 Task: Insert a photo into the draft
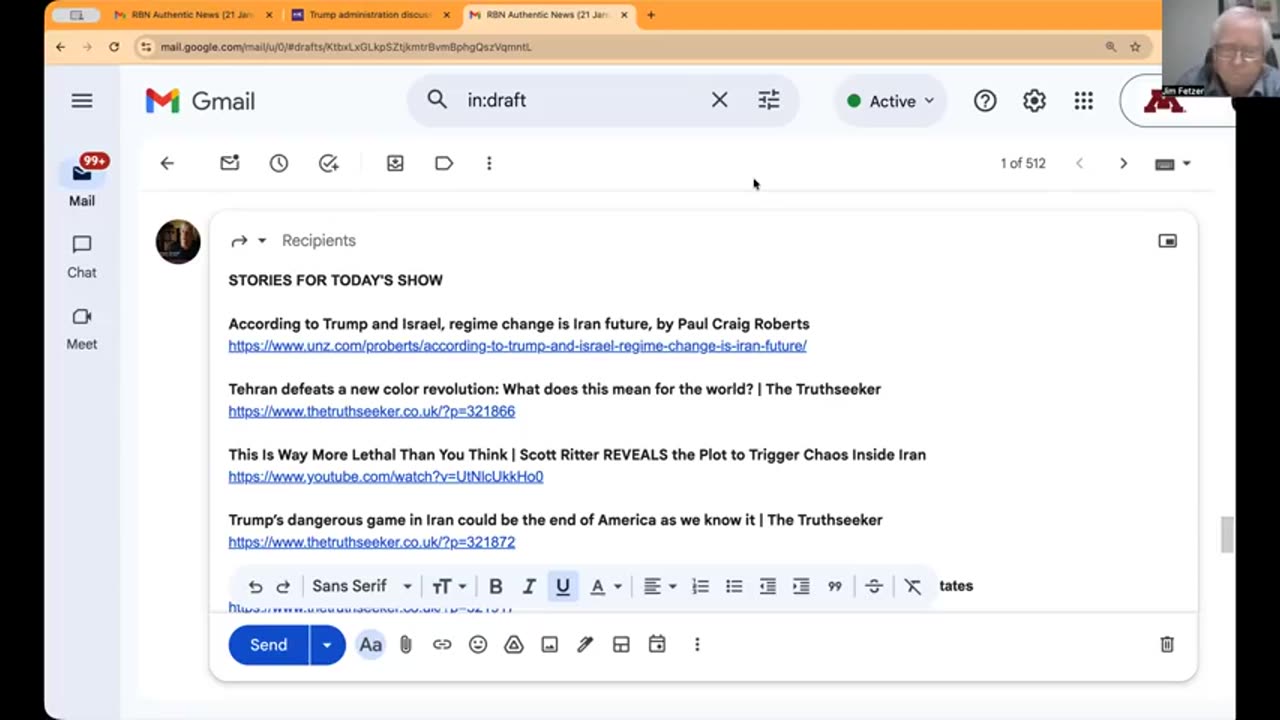[x=550, y=645]
